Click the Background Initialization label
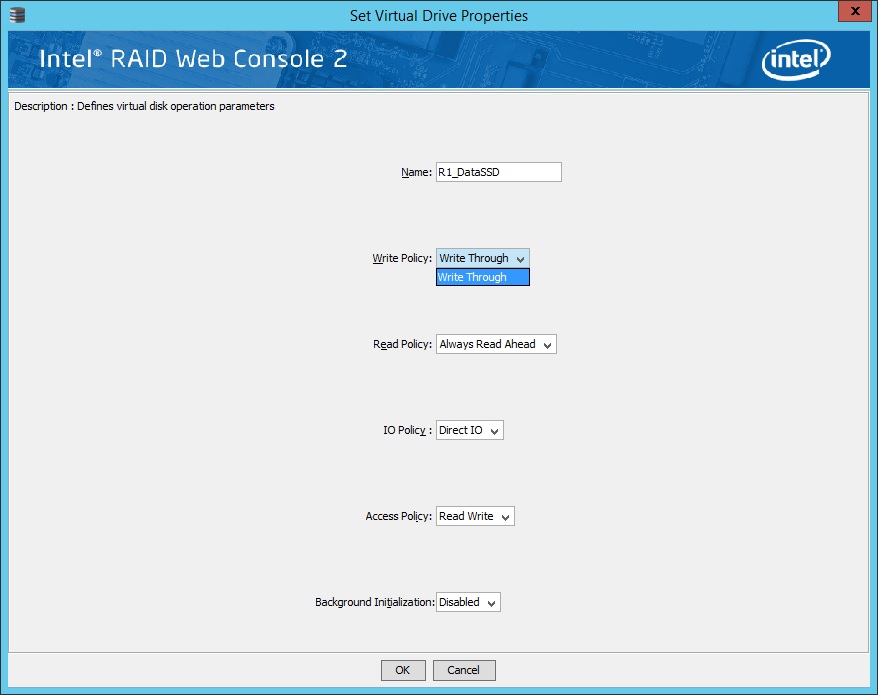 (374, 602)
